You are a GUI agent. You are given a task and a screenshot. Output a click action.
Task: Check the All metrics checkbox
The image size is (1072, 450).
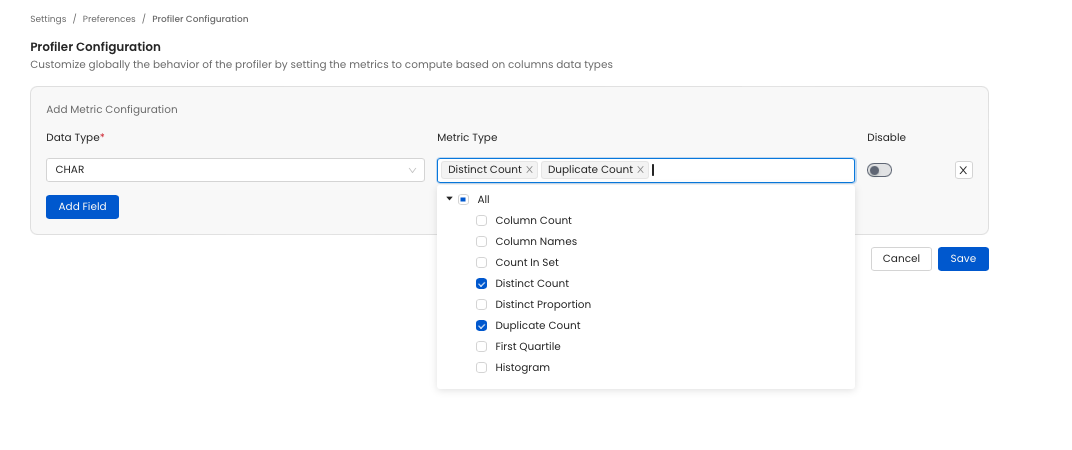coord(464,200)
